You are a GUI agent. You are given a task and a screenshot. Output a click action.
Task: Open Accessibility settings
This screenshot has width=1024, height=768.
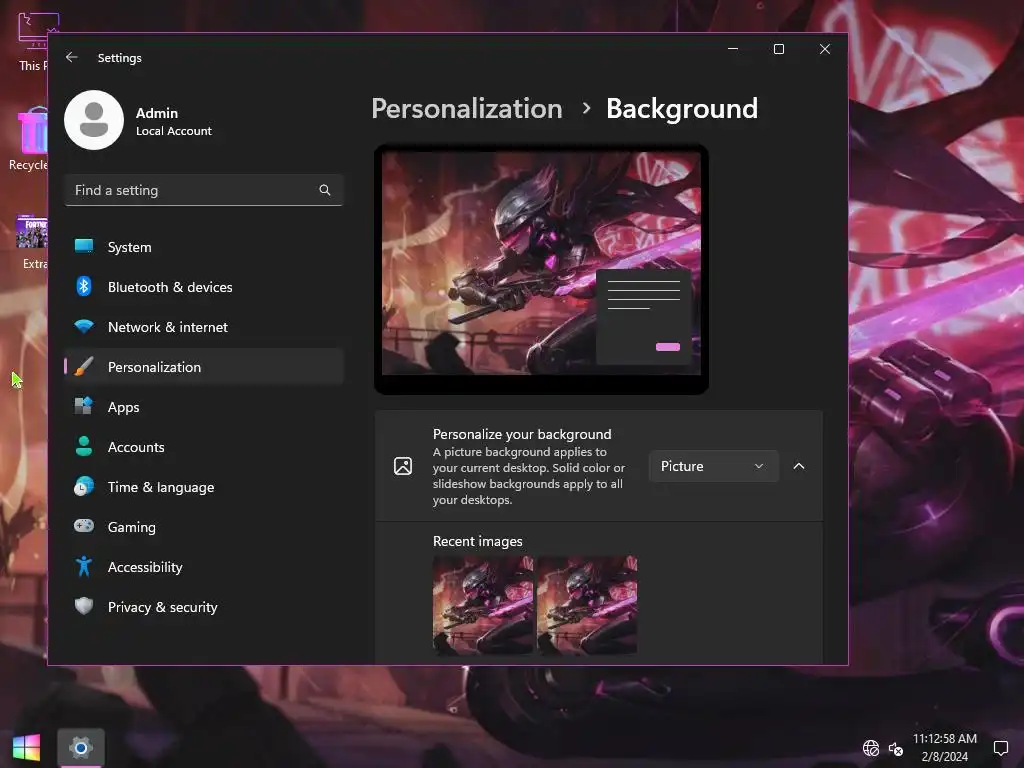pos(204,567)
